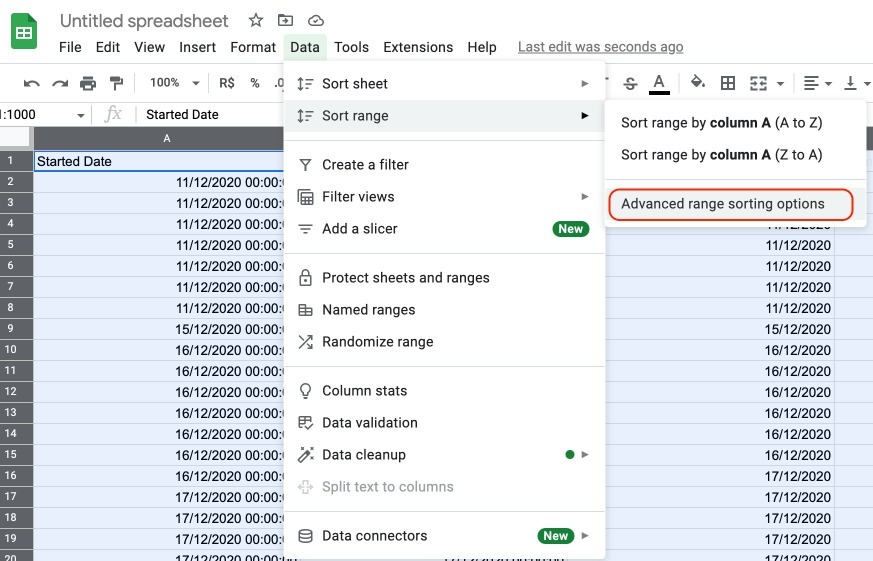This screenshot has height=561, width=873.
Task: Click the redo arrow icon
Action: (60, 83)
